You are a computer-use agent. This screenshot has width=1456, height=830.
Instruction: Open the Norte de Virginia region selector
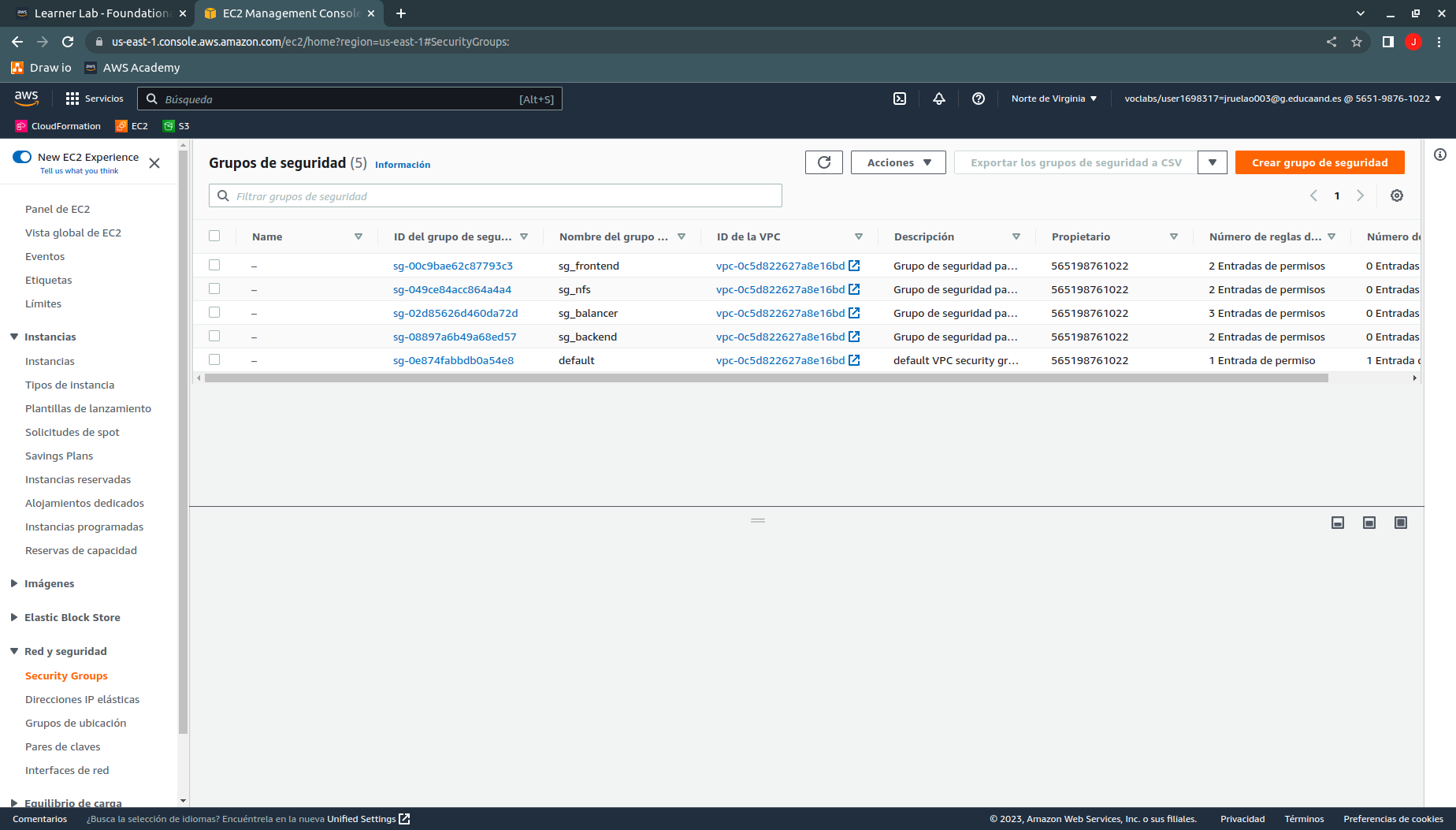[x=1053, y=99]
